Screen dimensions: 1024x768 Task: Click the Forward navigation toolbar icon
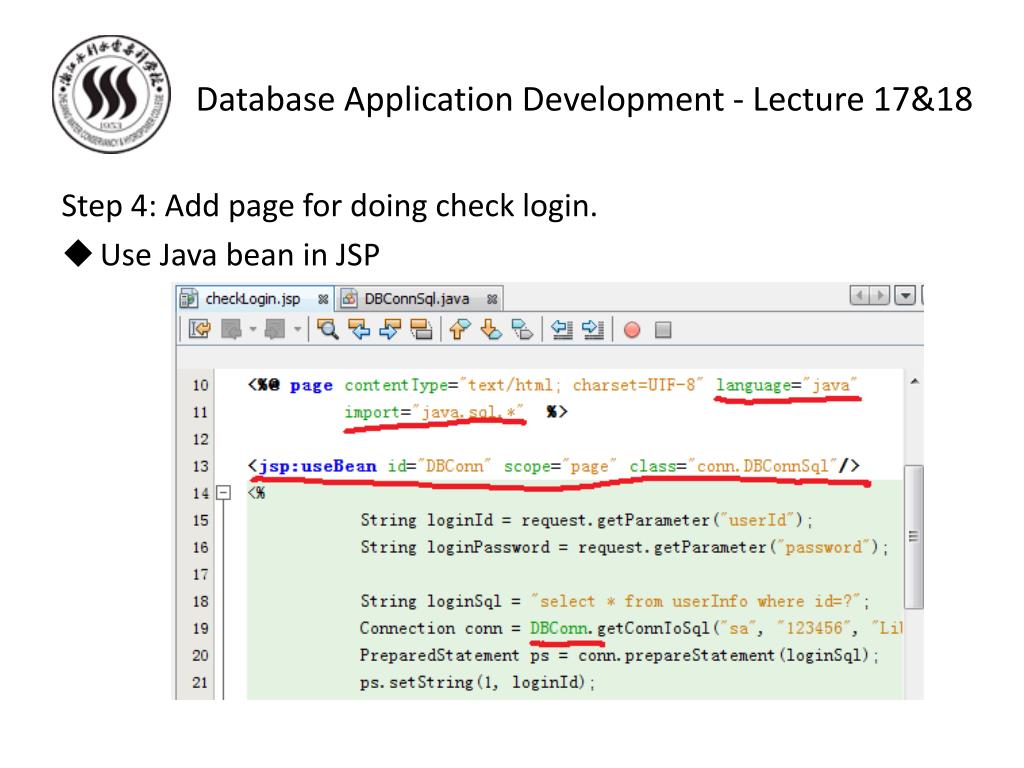[x=274, y=329]
